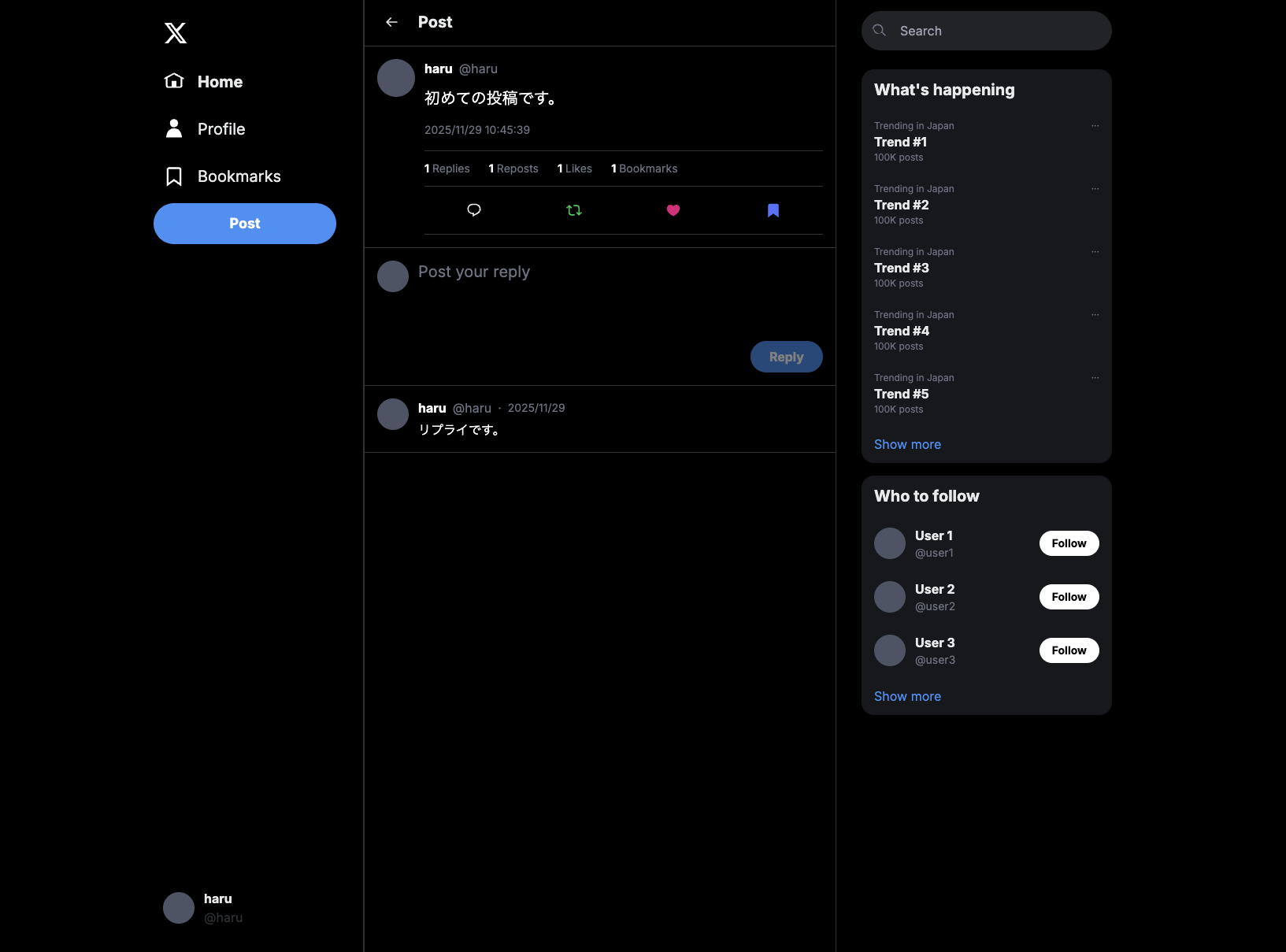This screenshot has width=1286, height=952.
Task: Click the X logo icon
Action: pyautogui.click(x=176, y=33)
